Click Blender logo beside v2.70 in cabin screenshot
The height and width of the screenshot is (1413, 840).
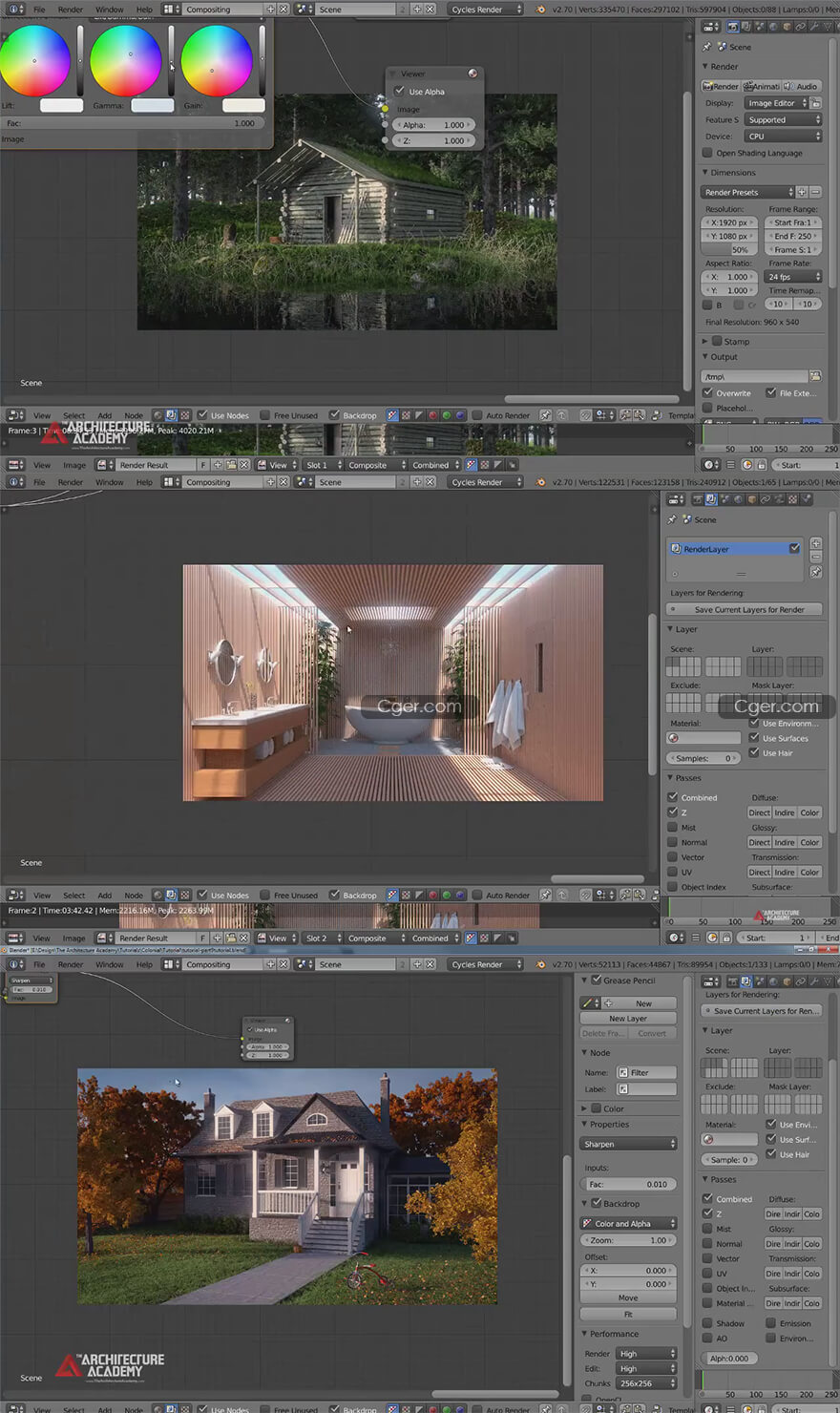click(x=541, y=10)
